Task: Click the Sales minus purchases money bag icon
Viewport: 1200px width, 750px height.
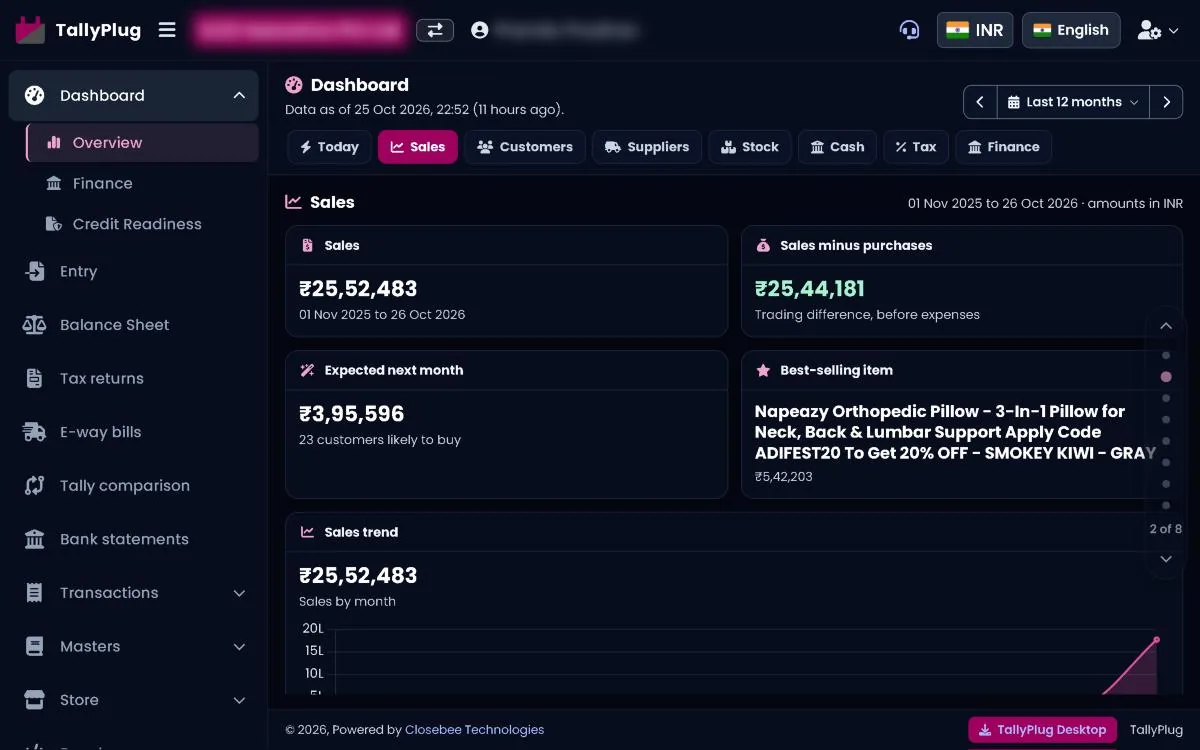Action: [x=763, y=245]
